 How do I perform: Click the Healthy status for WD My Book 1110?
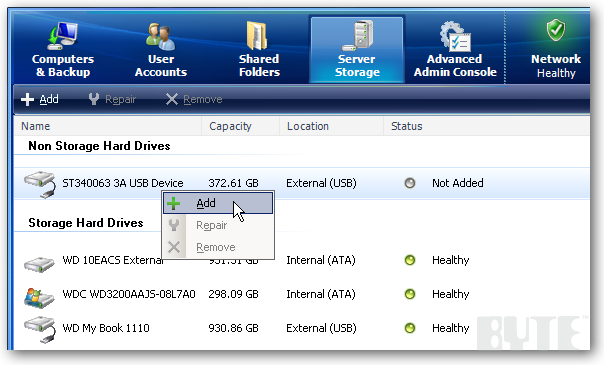[x=451, y=328]
